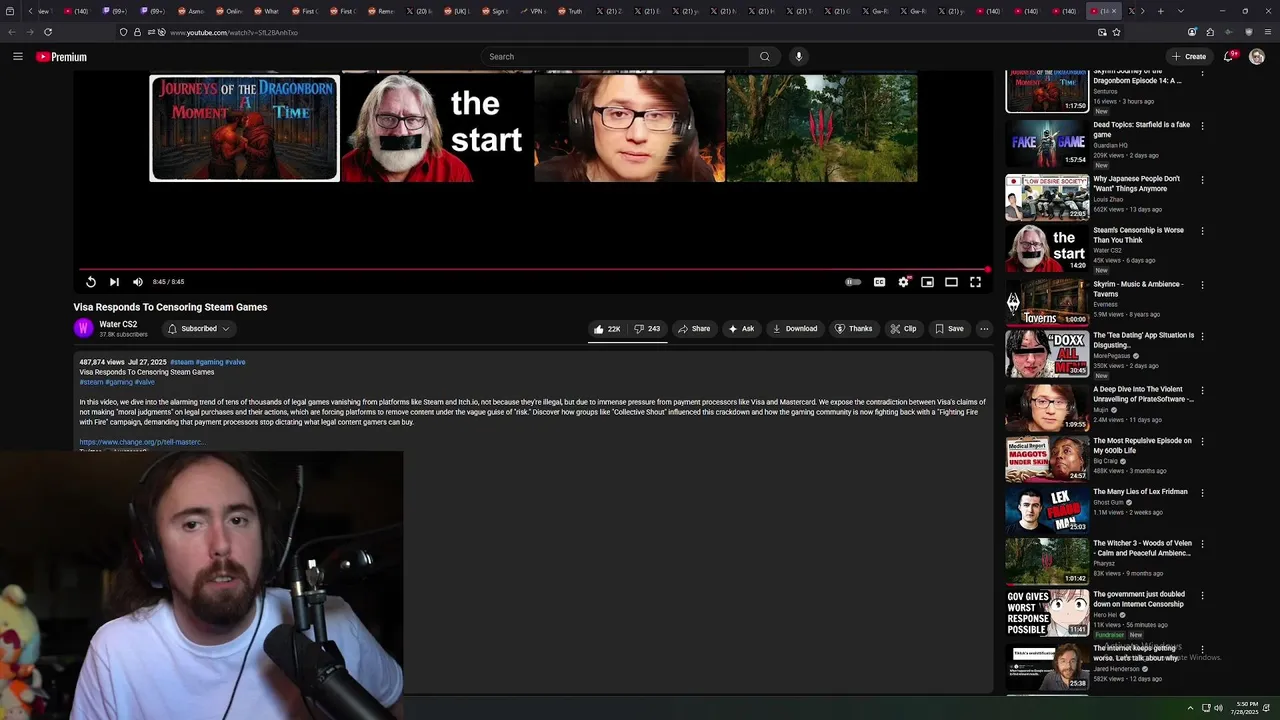Play Dead Topics Starfield thumbnail
This screenshot has height=720, width=1280.
tap(1047, 144)
